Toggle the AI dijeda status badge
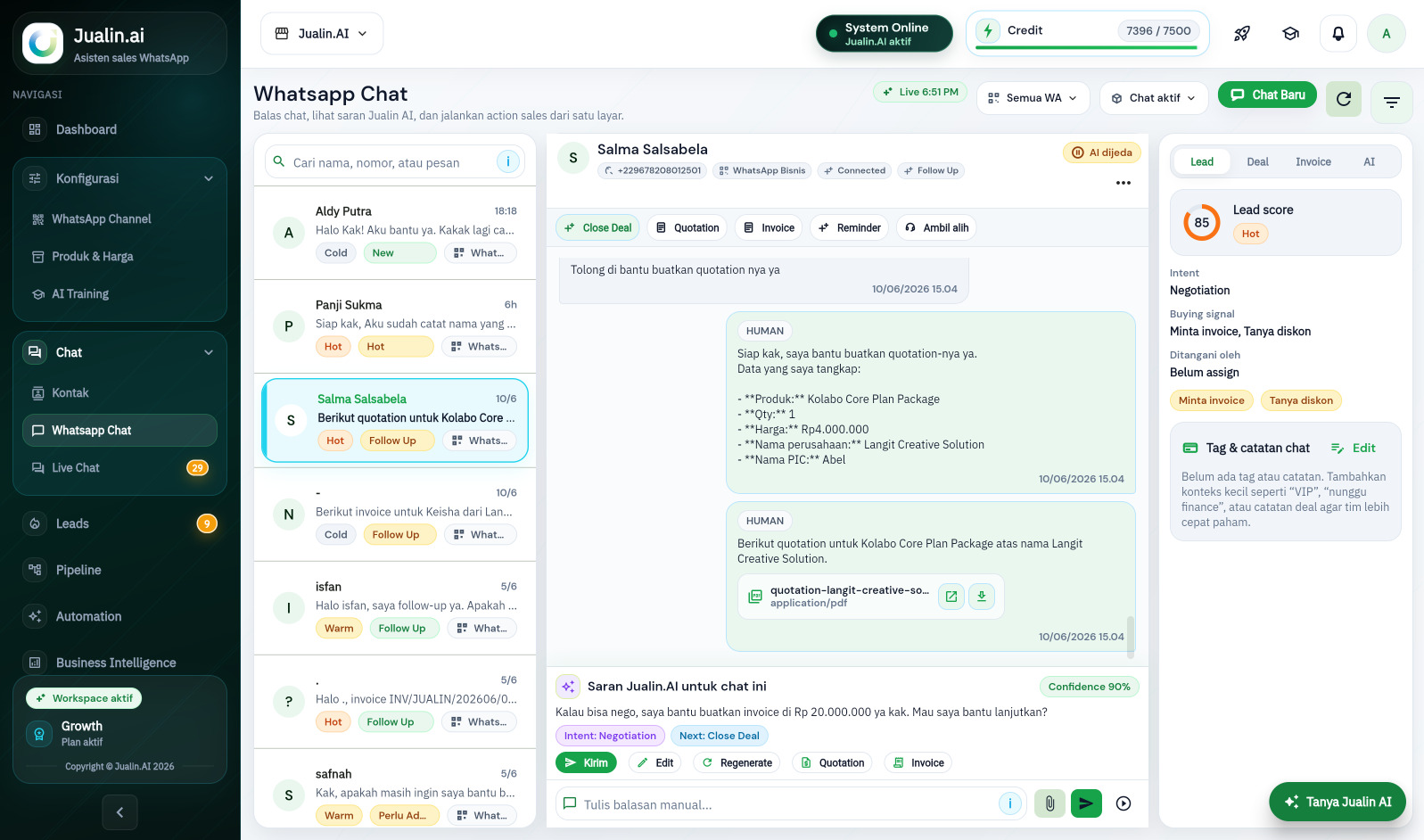 coord(1102,152)
